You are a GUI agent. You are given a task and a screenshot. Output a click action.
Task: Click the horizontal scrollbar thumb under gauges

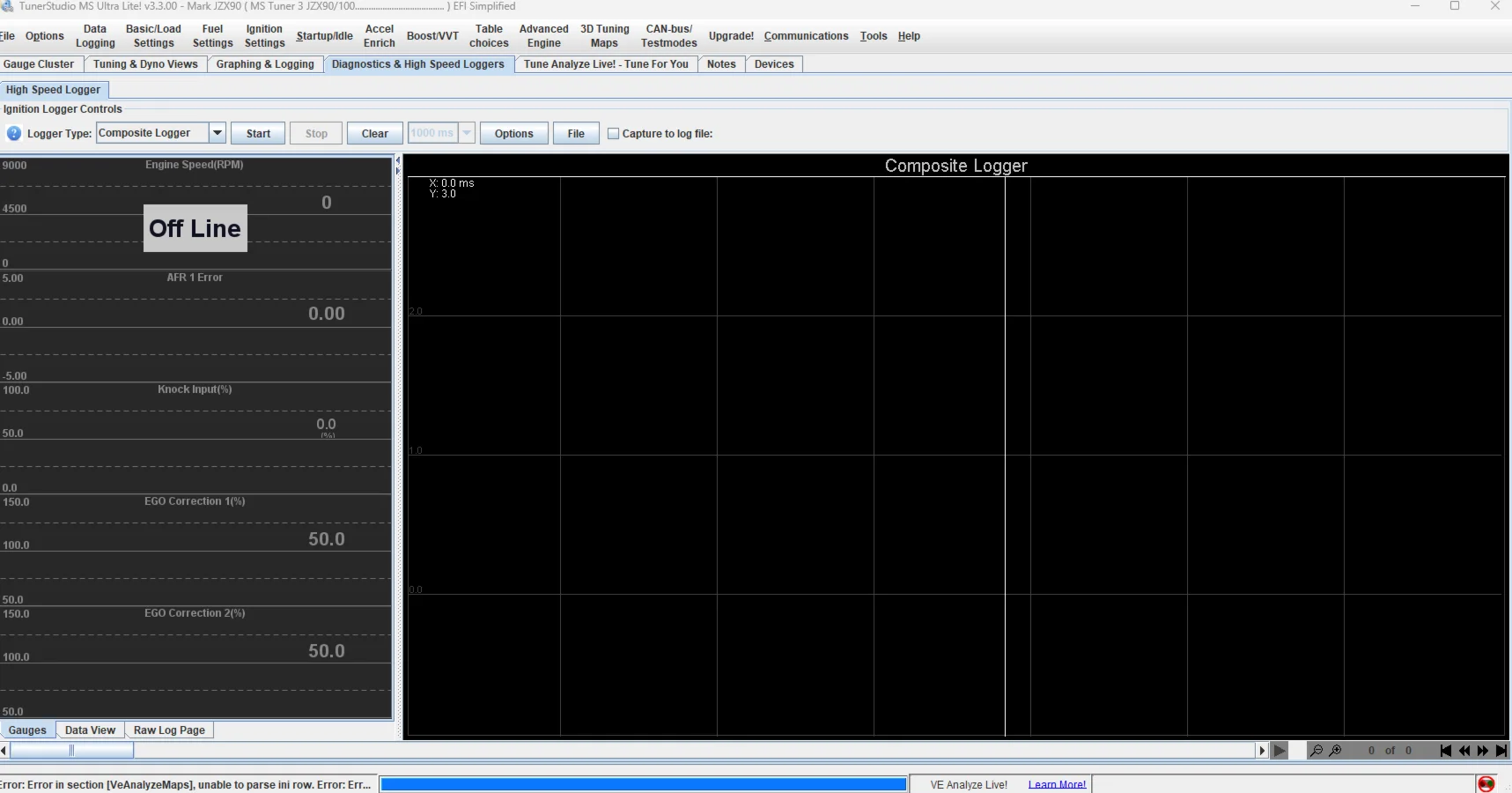coord(71,751)
